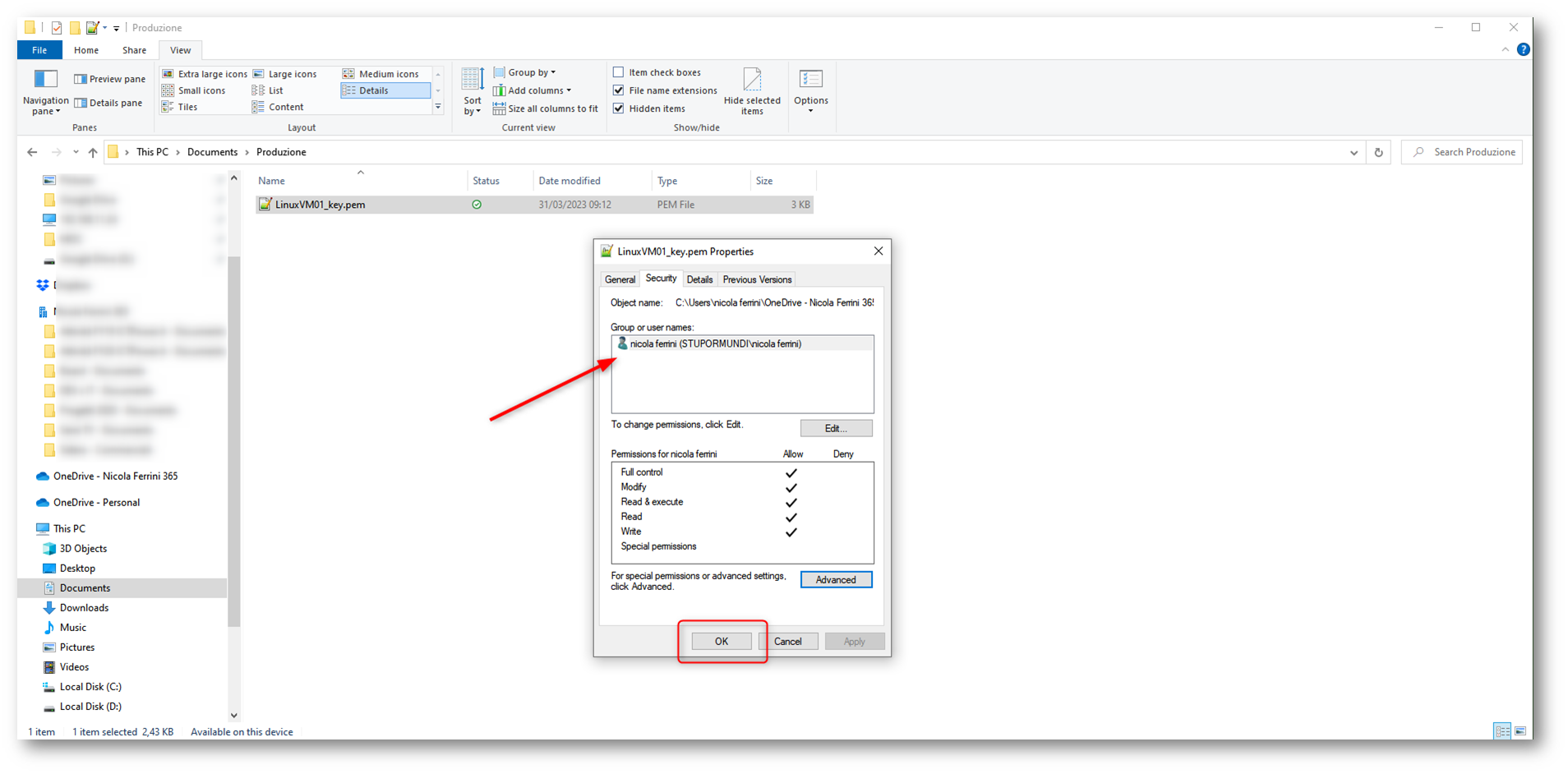Enable Item check boxes option

pos(619,72)
